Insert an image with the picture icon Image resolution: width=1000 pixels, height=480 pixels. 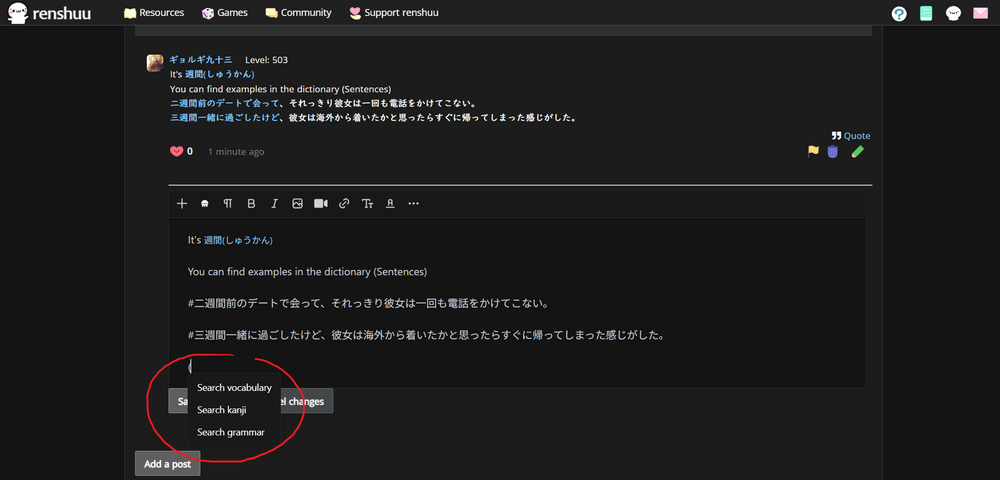pos(297,203)
